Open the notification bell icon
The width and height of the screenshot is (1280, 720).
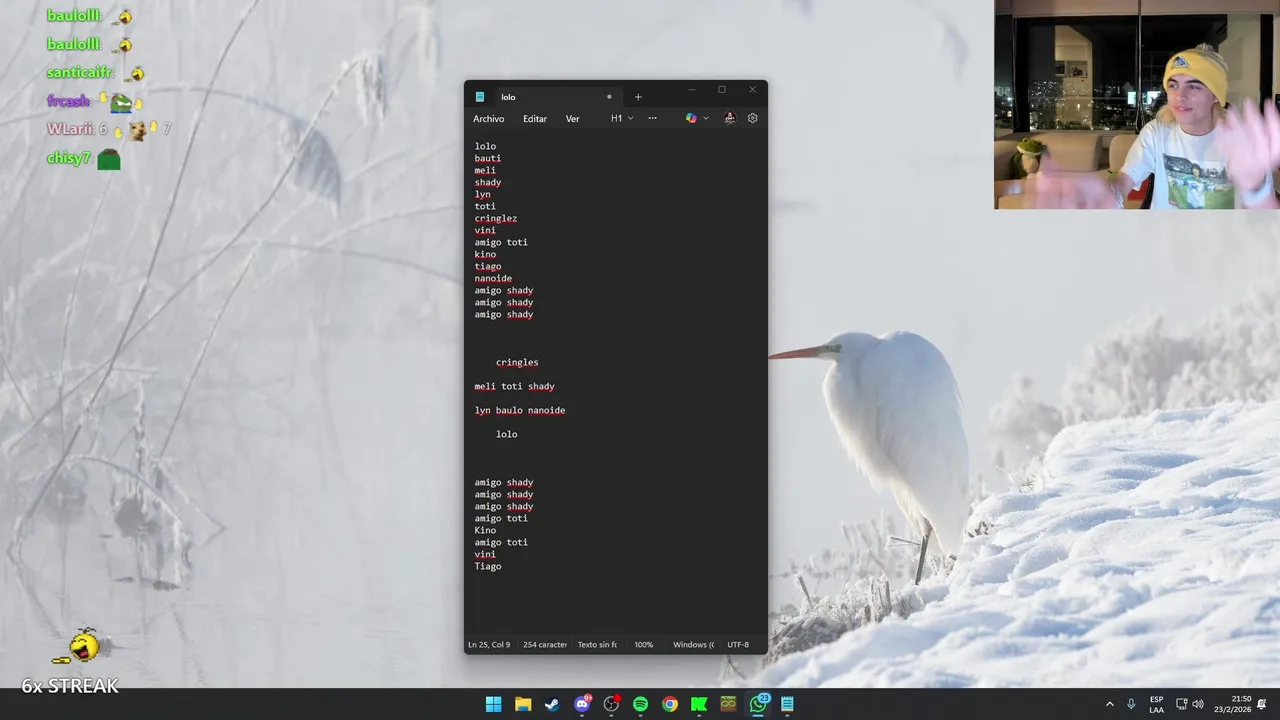pos(1262,704)
